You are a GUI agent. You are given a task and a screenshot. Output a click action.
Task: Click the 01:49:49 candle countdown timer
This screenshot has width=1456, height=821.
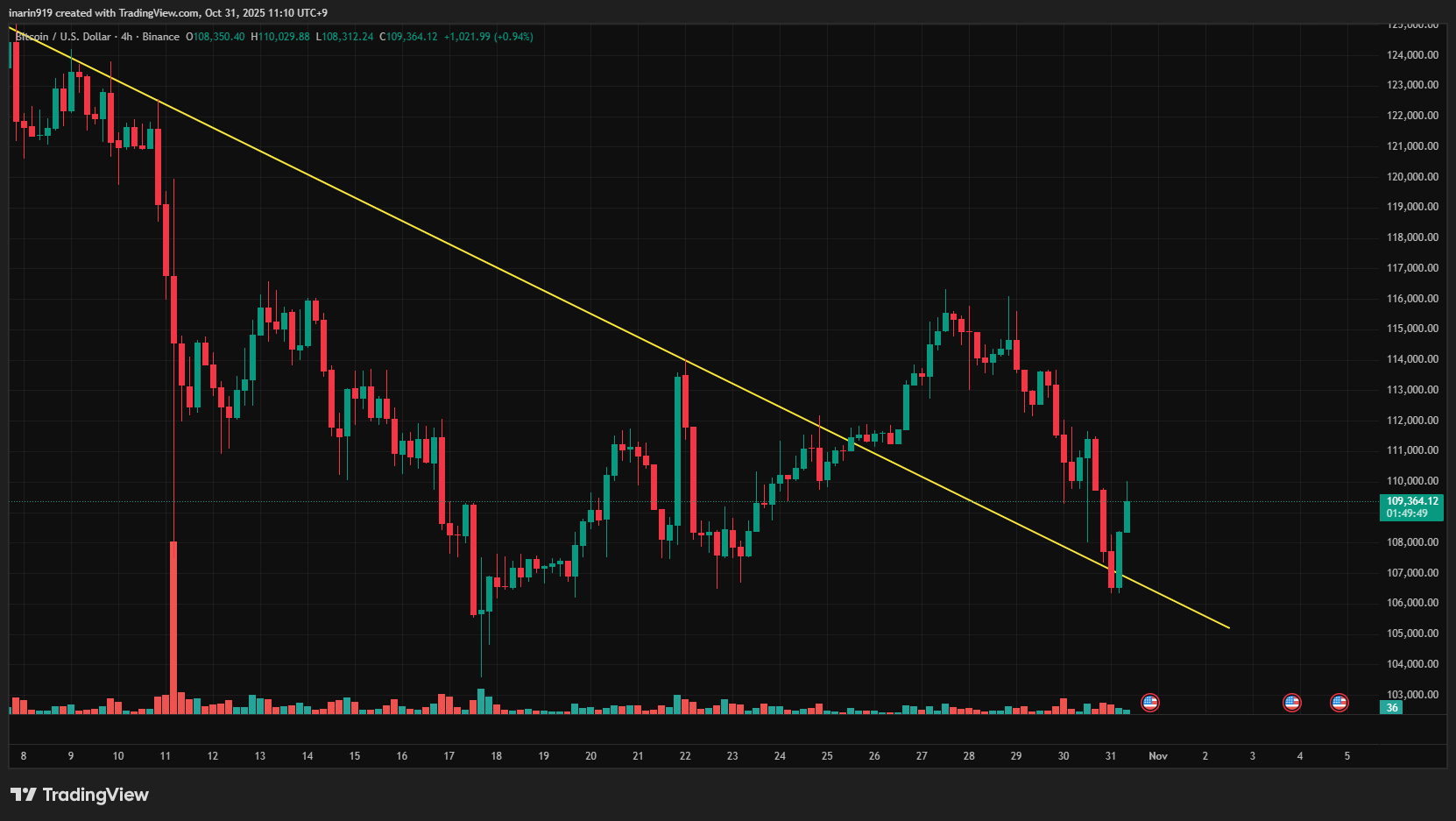click(x=1409, y=513)
